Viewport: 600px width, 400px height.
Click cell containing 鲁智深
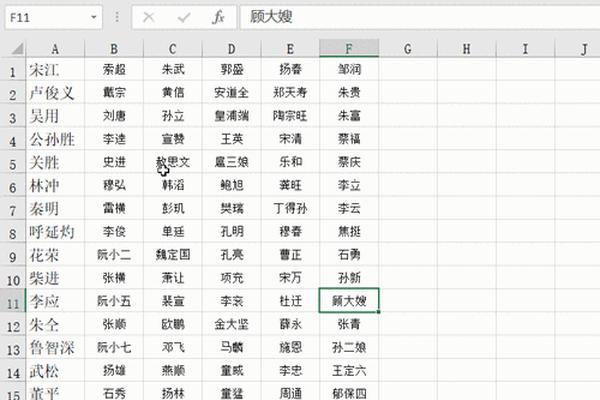[55, 348]
